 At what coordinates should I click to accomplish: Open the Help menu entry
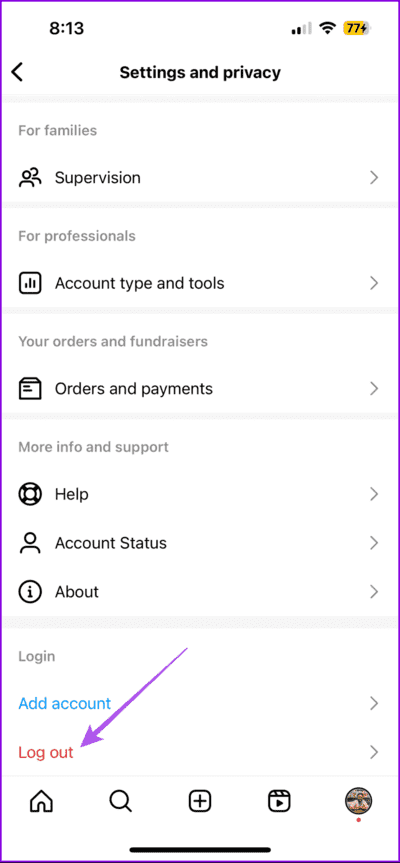[200, 494]
